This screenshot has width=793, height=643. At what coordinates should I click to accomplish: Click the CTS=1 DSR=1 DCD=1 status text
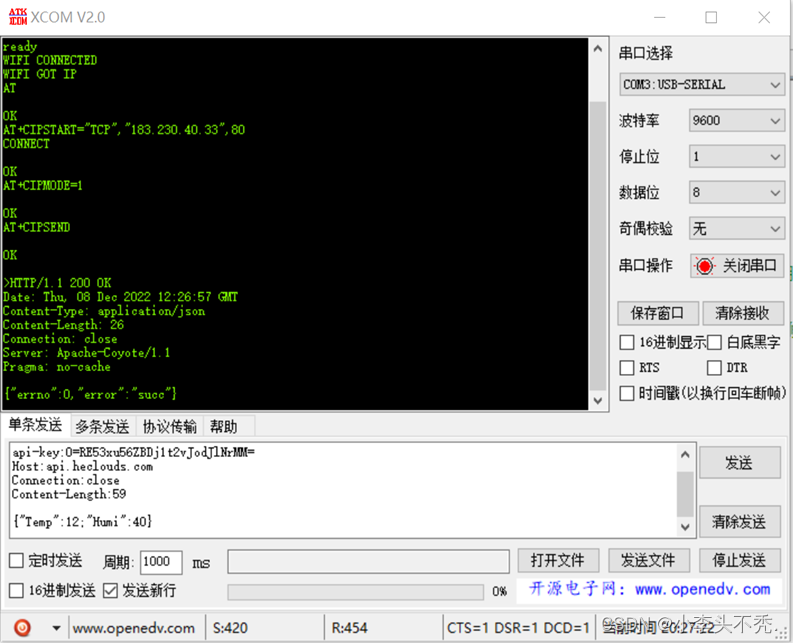pyautogui.click(x=518, y=628)
